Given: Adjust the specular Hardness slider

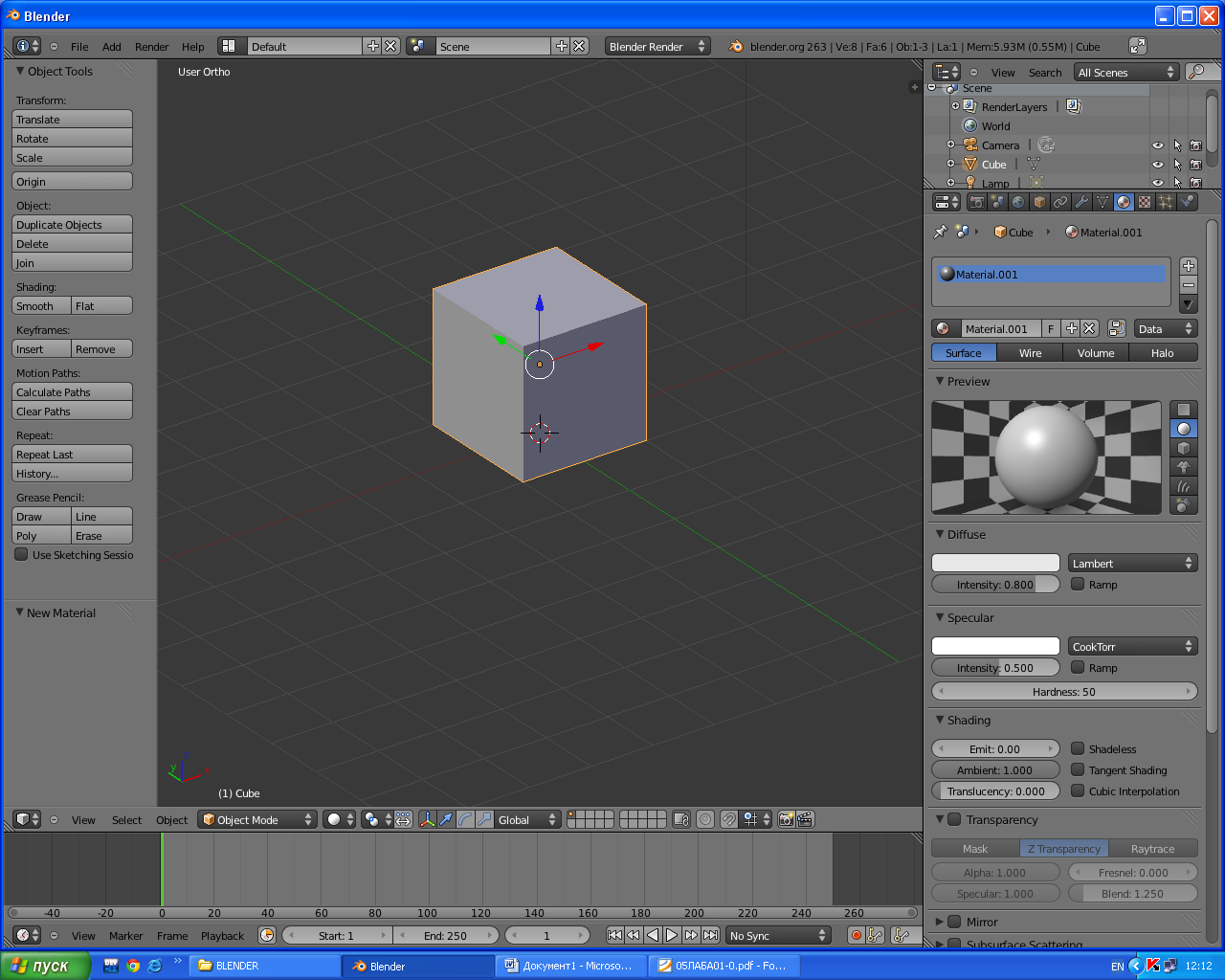Looking at the screenshot, I should (x=1064, y=691).
